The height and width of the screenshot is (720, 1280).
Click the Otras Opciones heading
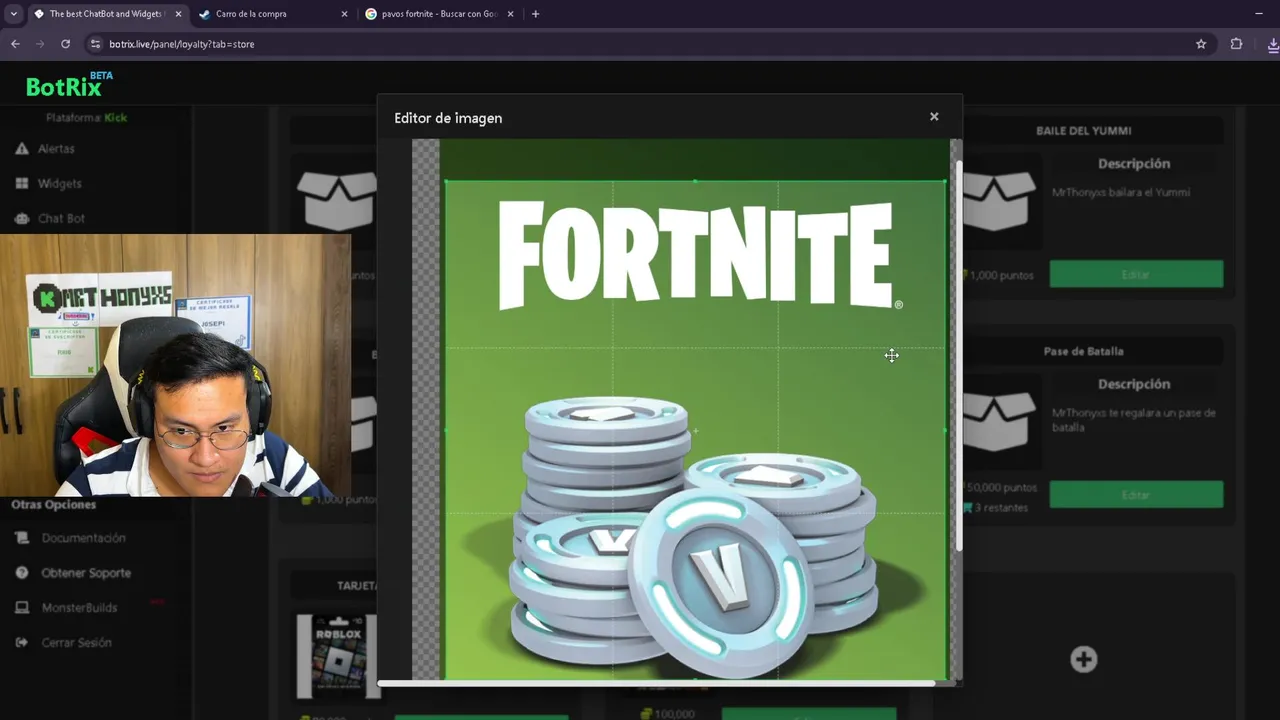54,505
